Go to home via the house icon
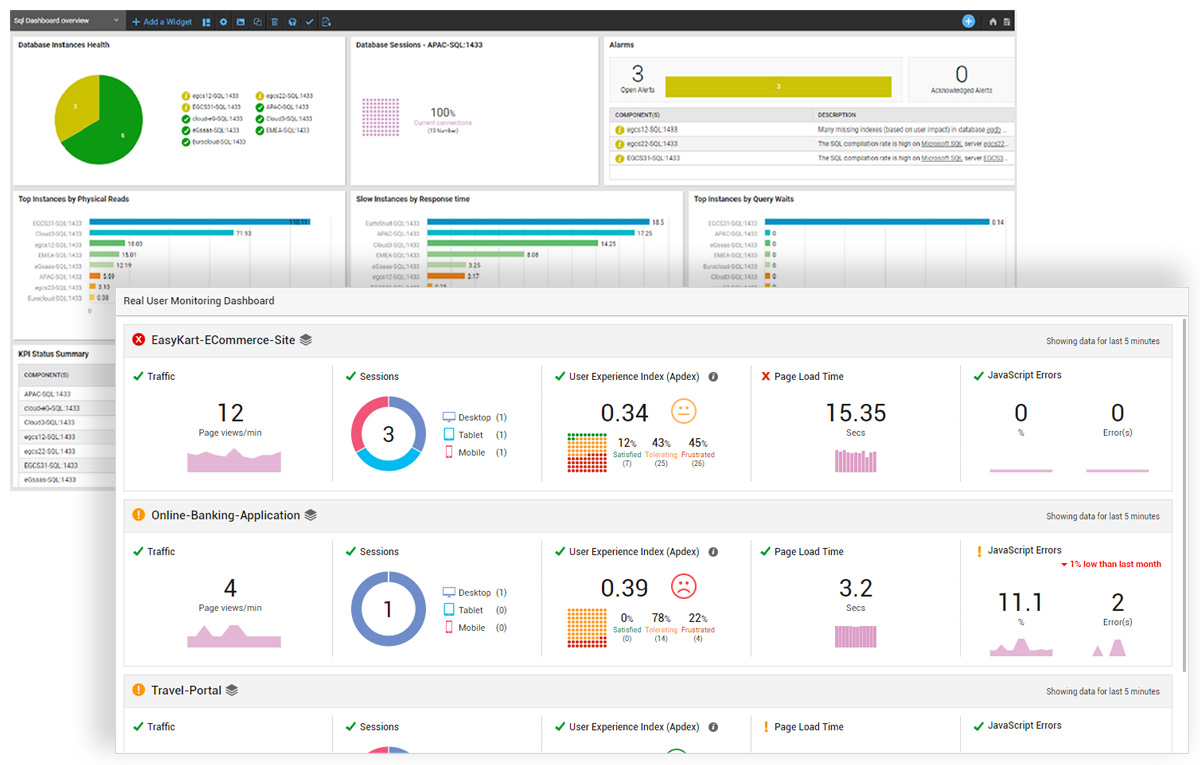1200x765 pixels. pyautogui.click(x=993, y=21)
